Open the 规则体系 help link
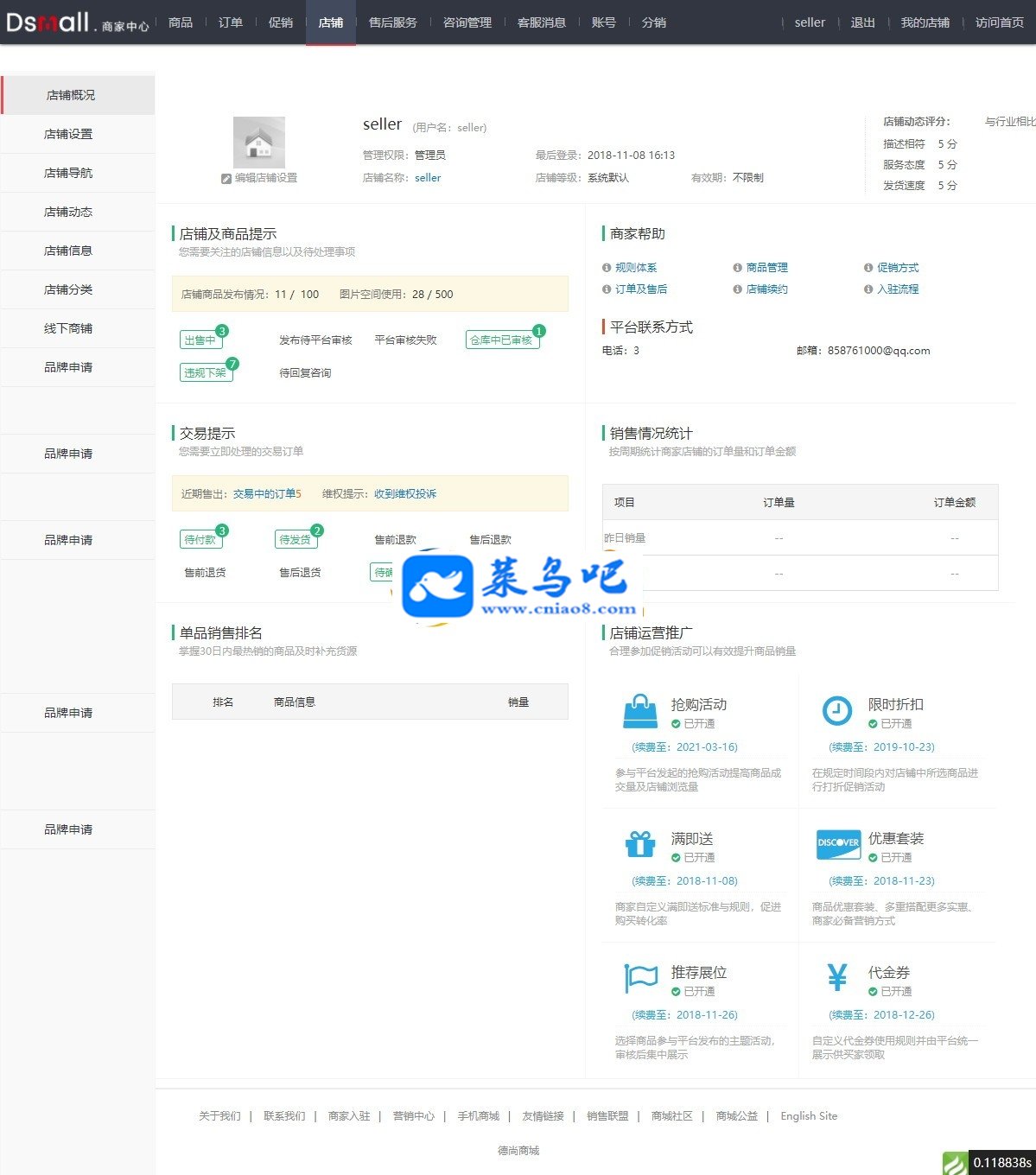Screen dimensions: 1036x1175 coord(636,268)
